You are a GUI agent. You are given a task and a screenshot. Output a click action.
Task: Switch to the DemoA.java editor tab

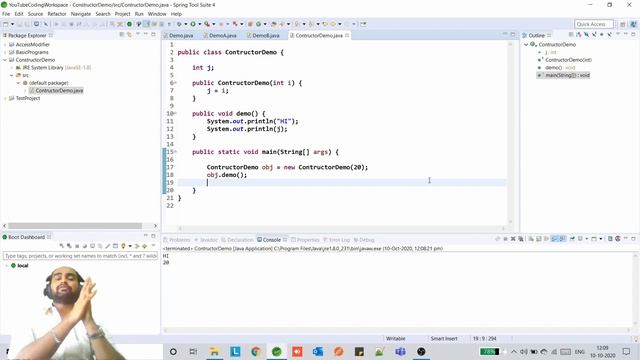click(x=220, y=36)
